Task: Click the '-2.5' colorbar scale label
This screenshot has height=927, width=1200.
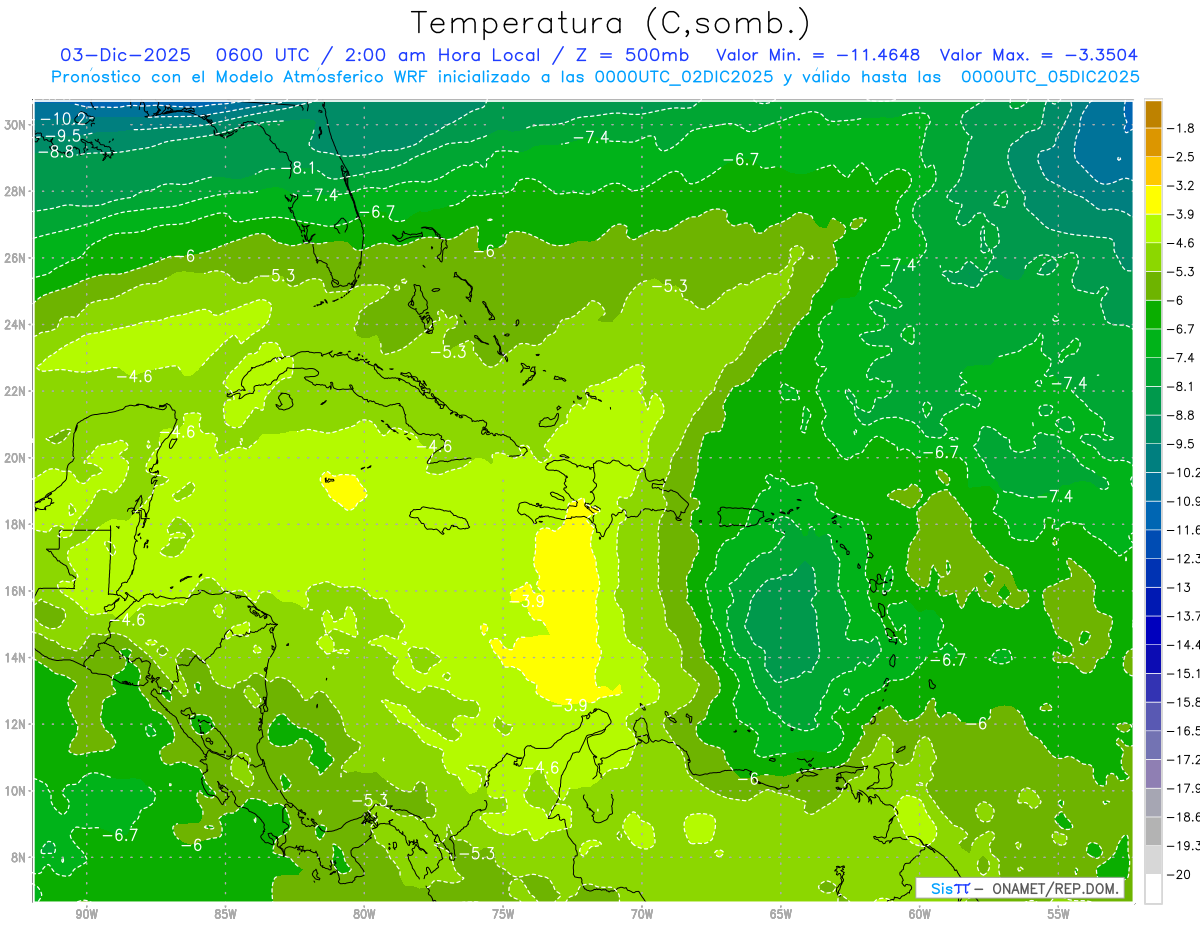Action: tap(1180, 157)
